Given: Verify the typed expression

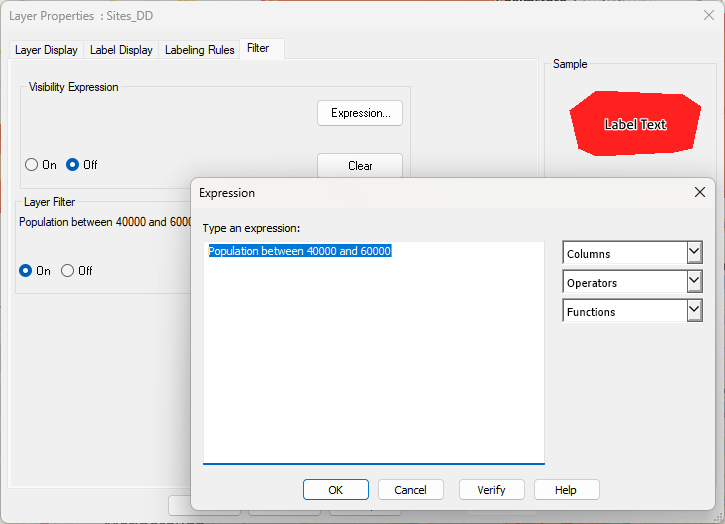Looking at the screenshot, I should pyautogui.click(x=492, y=490).
